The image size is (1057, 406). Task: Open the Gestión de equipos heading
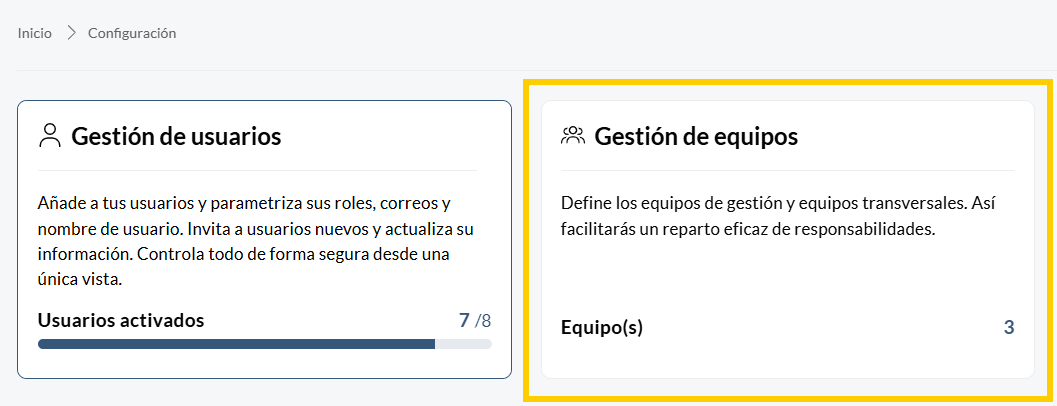[x=696, y=136]
